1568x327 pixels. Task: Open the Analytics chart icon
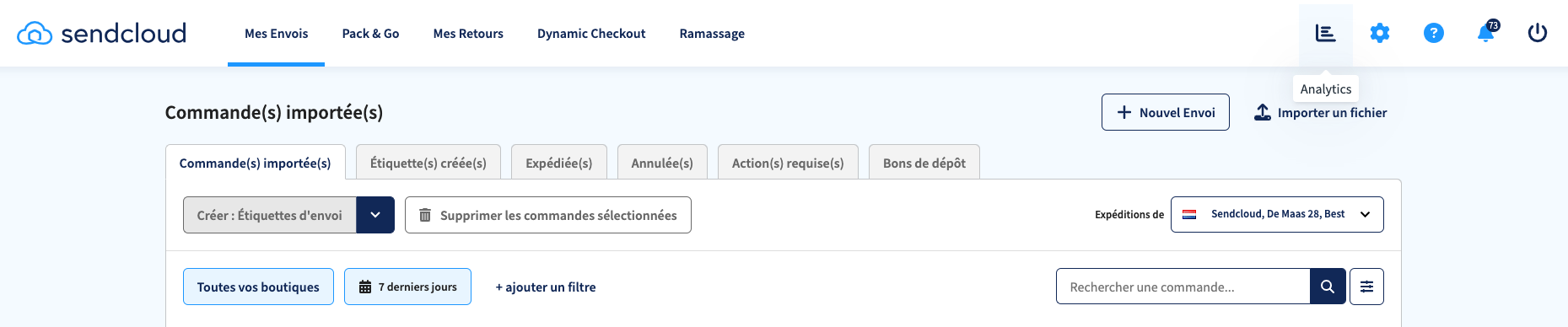[x=1325, y=34]
